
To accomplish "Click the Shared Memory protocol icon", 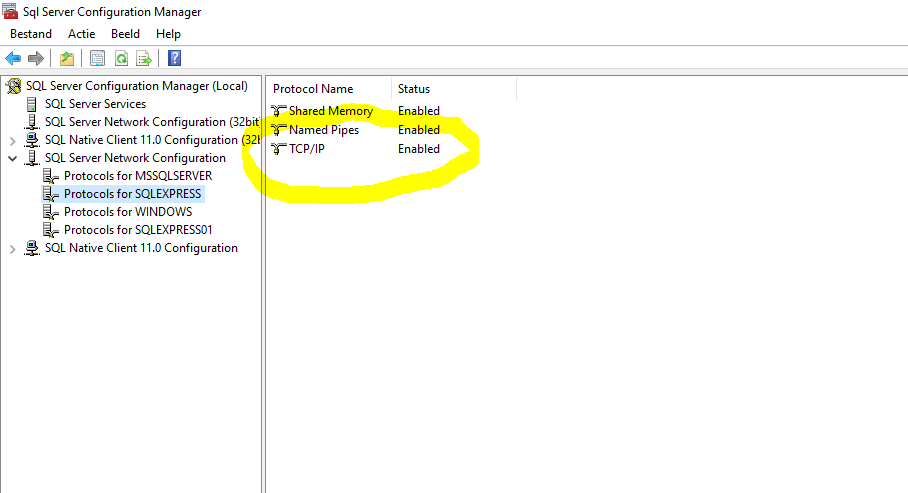I will (279, 111).
